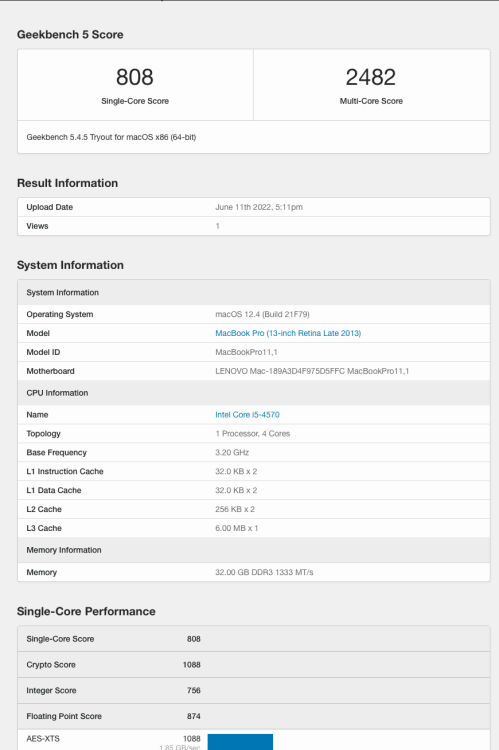This screenshot has height=750, width=499.
Task: Click the multi-core score 2482
Action: [371, 77]
